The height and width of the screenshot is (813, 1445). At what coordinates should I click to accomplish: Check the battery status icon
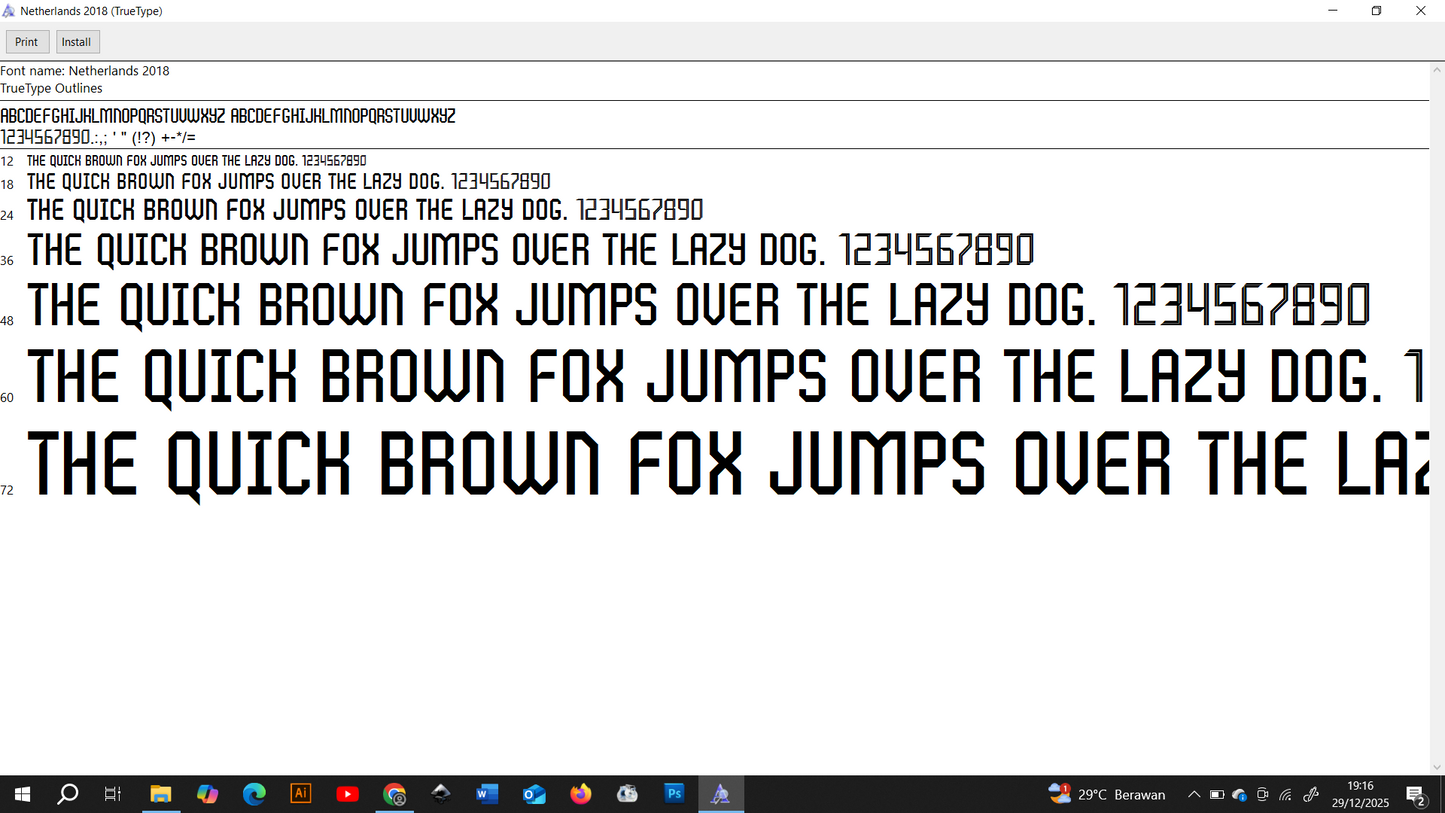1217,795
